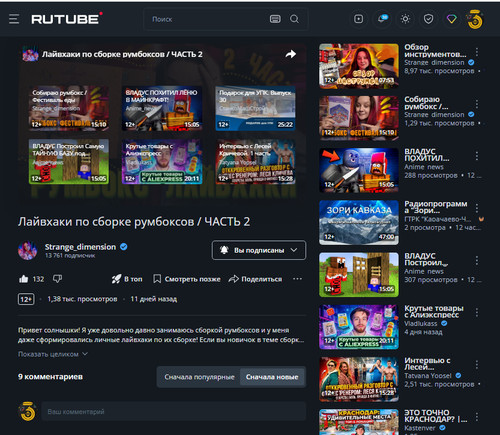Click the 12+ age rating badge below video
500x435 pixels.
[26, 299]
